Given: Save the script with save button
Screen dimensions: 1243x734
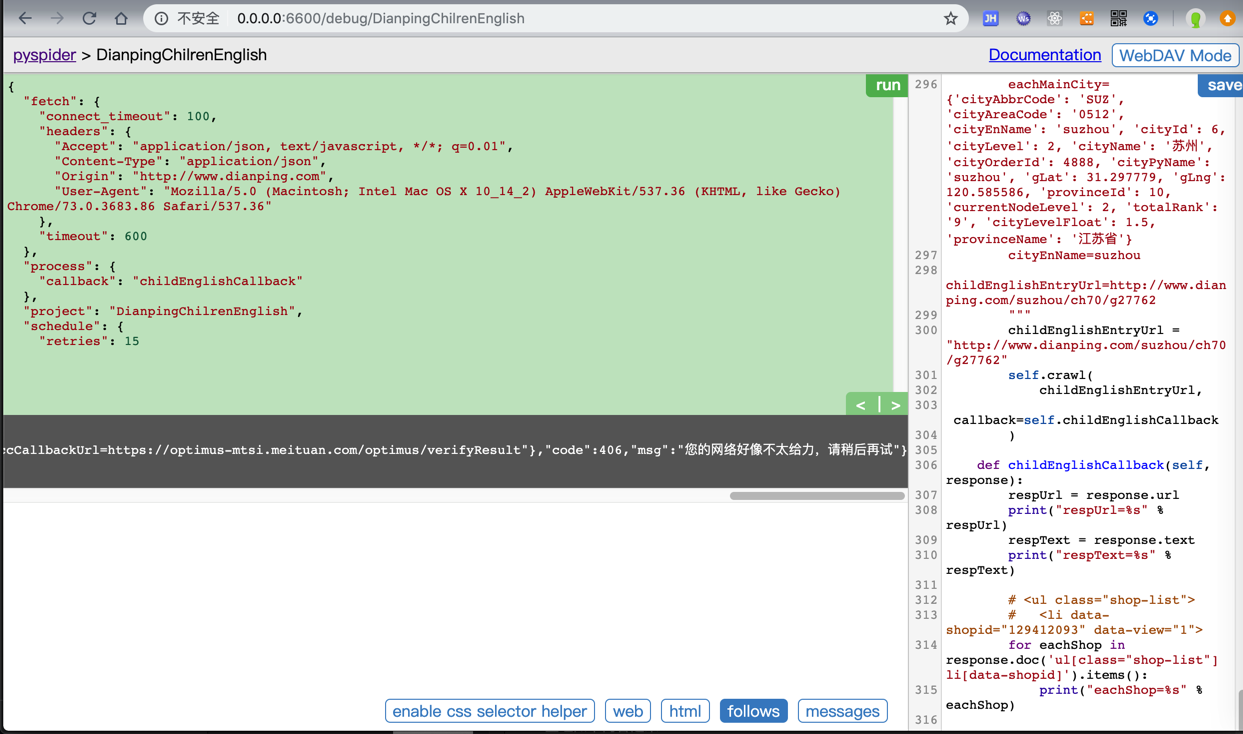Looking at the screenshot, I should pyautogui.click(x=1222, y=85).
